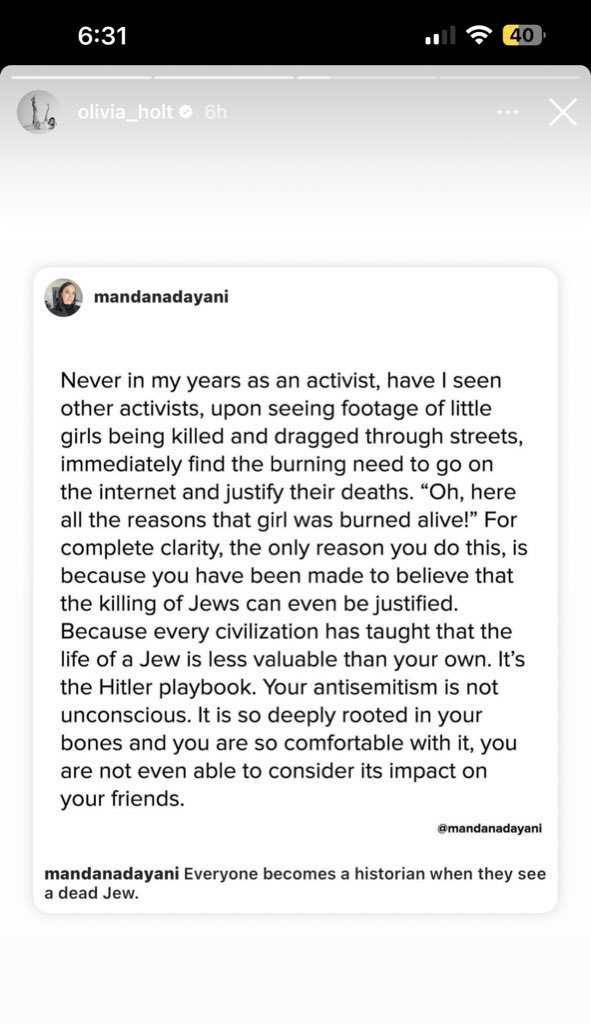The width and height of the screenshot is (591, 1024).
Task: Tap the cellular signal bars icon
Action: 440,37
